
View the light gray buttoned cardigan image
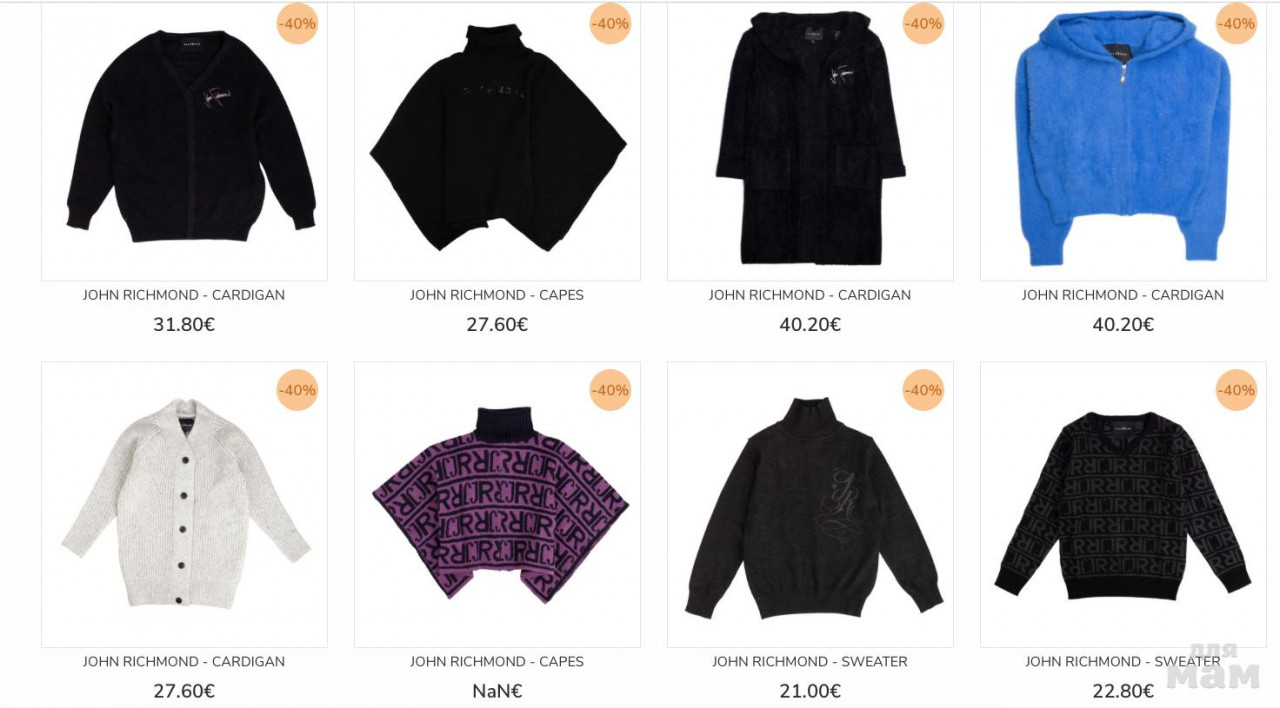click(184, 504)
